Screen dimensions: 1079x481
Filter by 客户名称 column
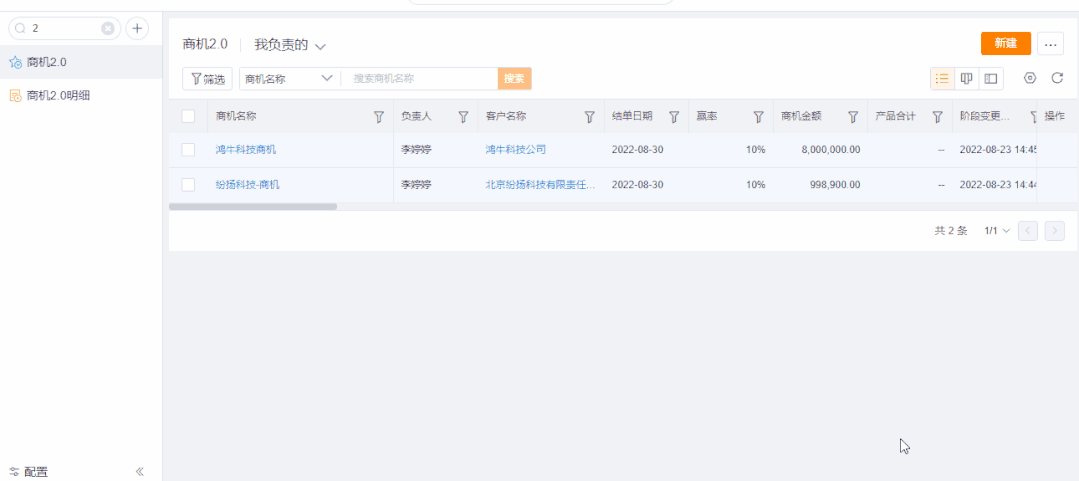tap(589, 117)
